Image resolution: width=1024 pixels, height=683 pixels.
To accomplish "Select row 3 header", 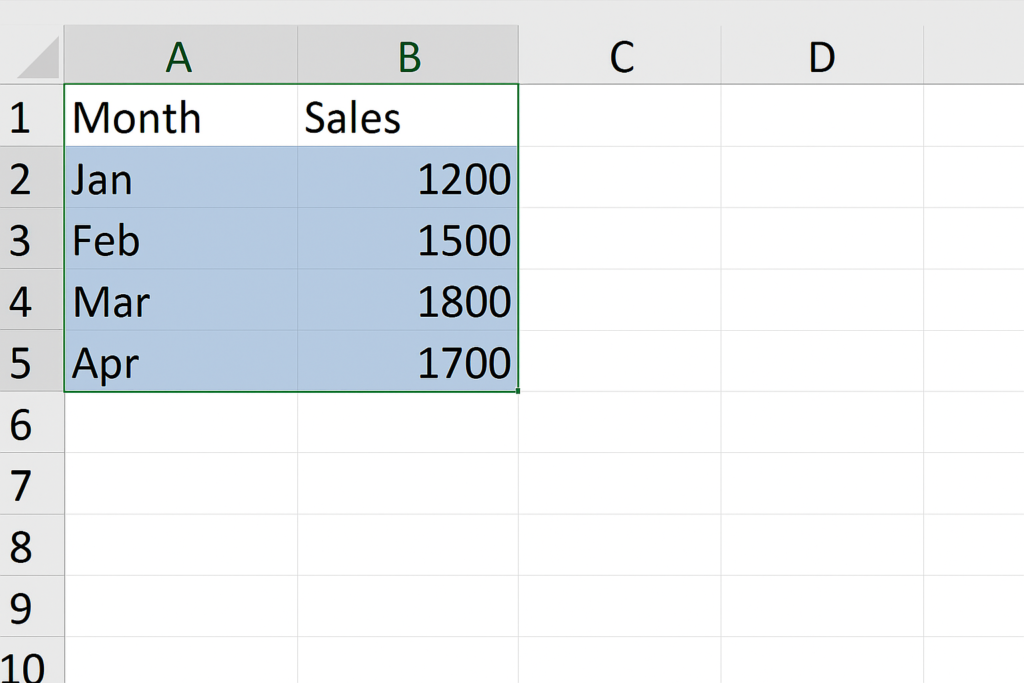I will coord(32,238).
